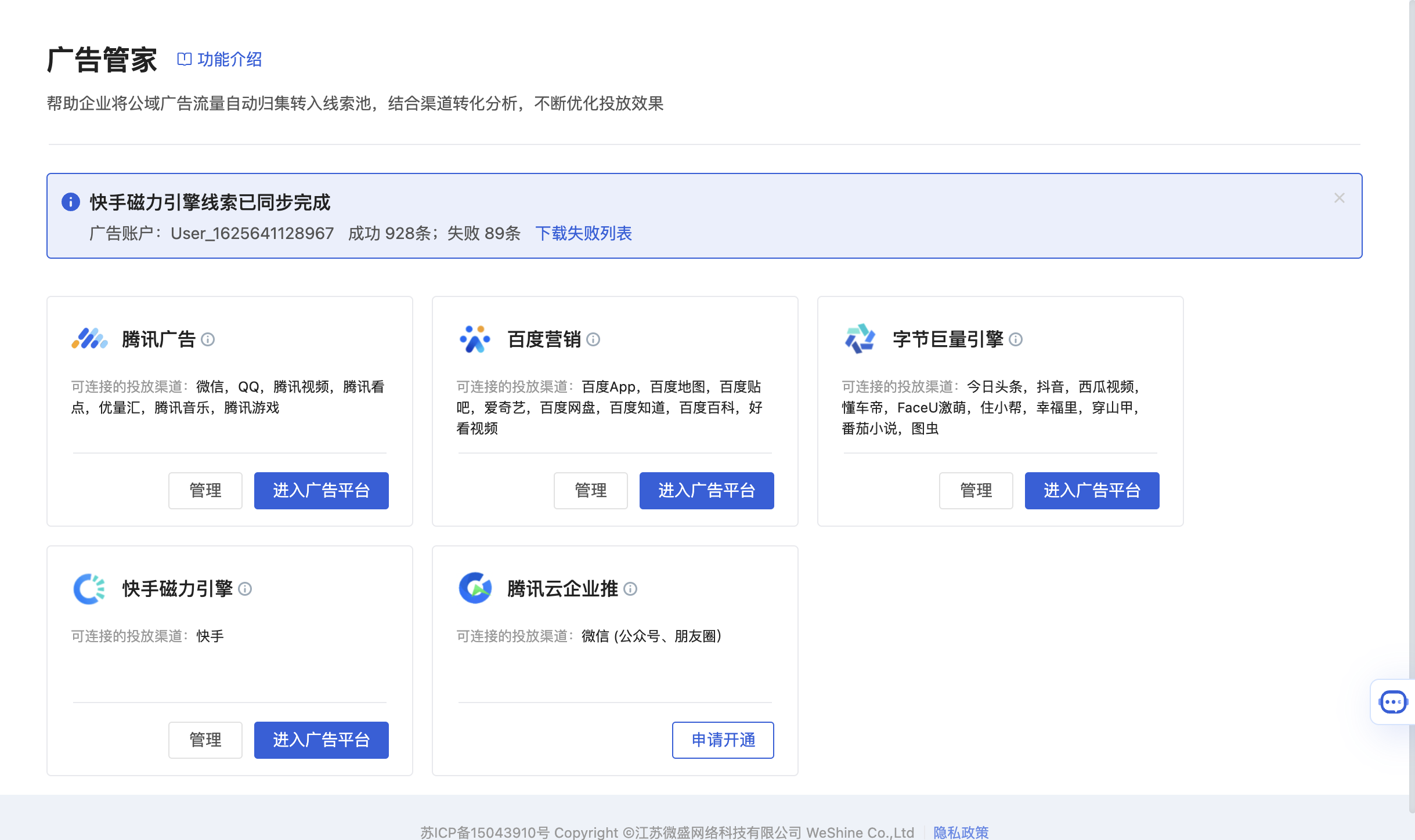
Task: Enter ad platform for 百度营销
Action: [x=707, y=491]
